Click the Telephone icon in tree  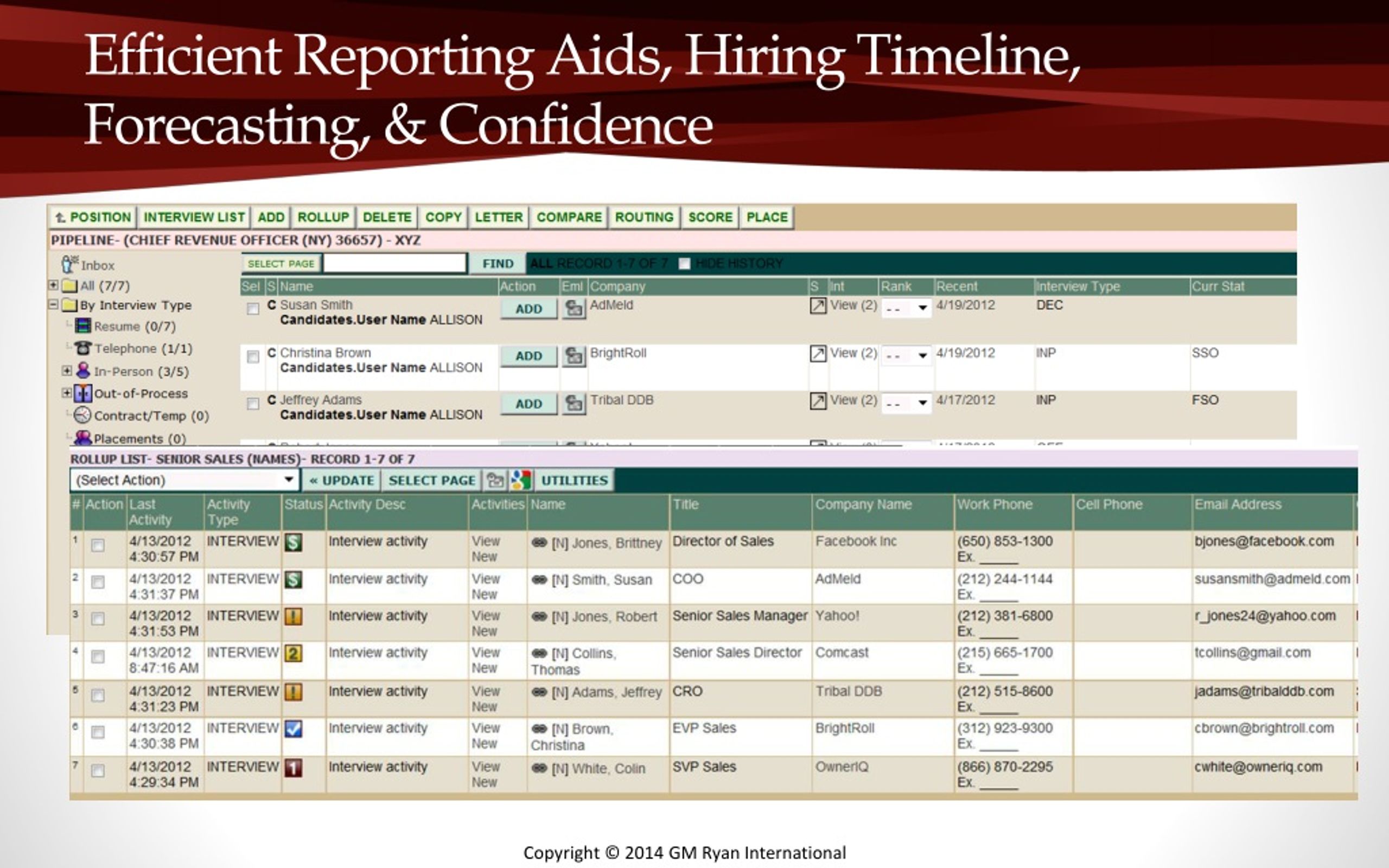[x=83, y=348]
